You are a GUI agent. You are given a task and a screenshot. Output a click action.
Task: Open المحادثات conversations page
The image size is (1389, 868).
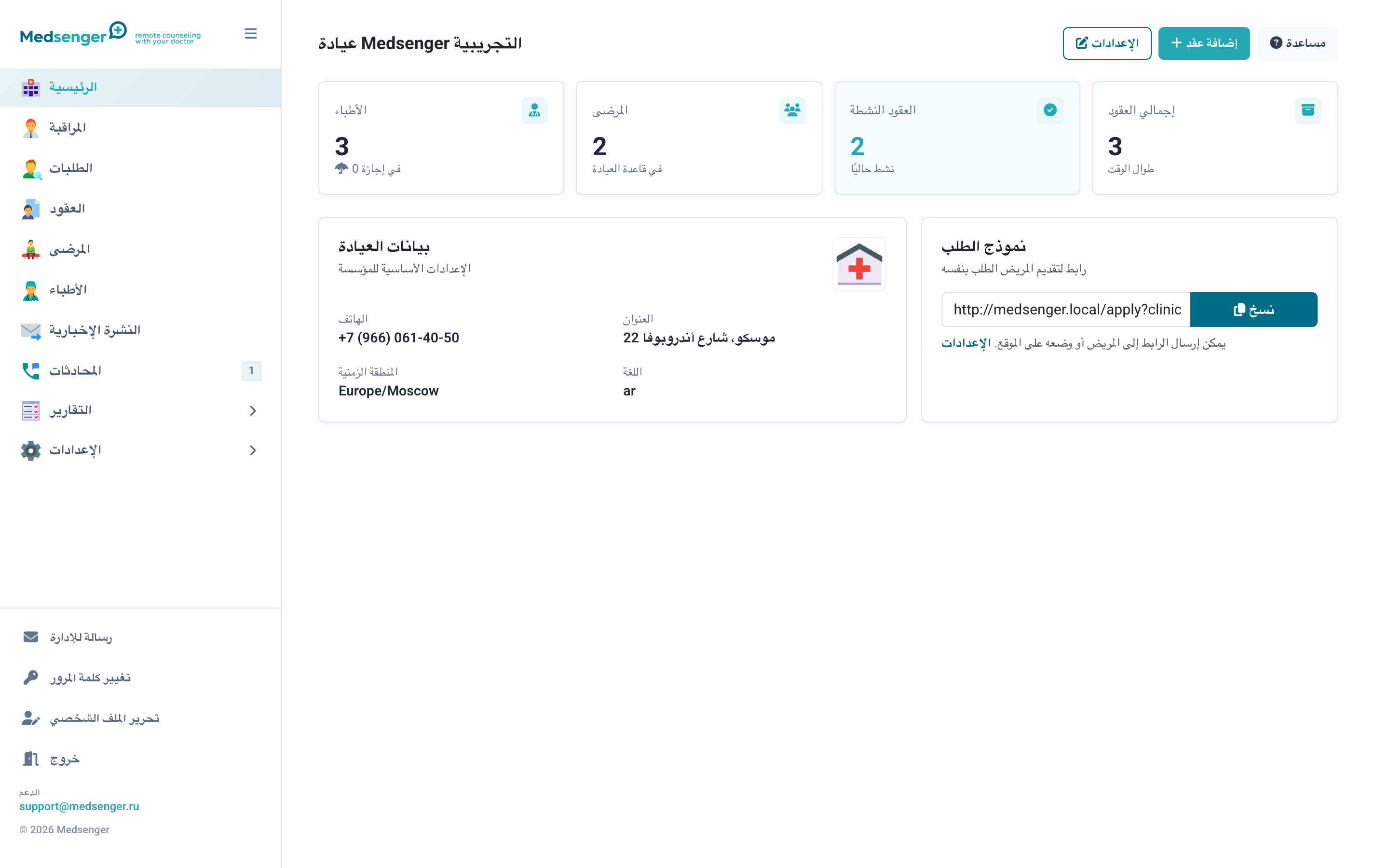click(141, 371)
